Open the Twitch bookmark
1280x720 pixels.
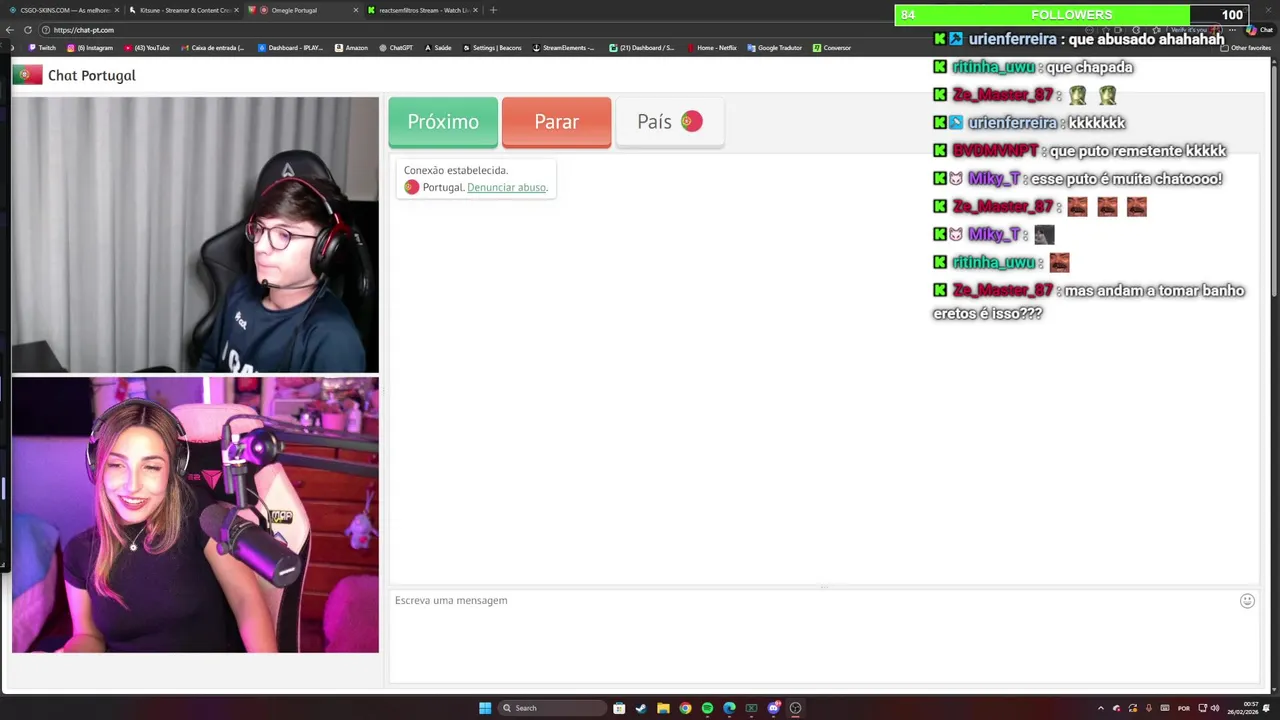[x=41, y=48]
